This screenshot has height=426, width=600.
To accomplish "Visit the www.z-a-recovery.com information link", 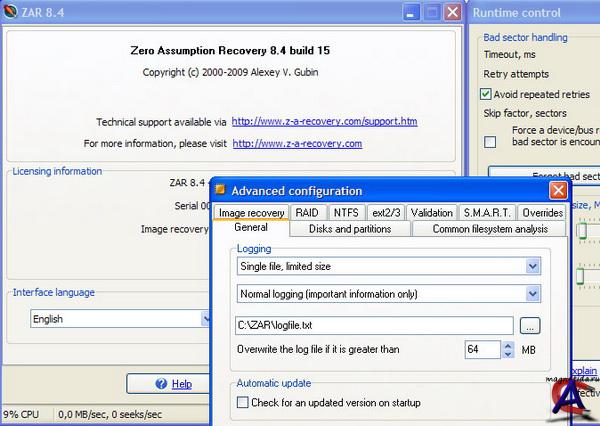I will (x=297, y=143).
